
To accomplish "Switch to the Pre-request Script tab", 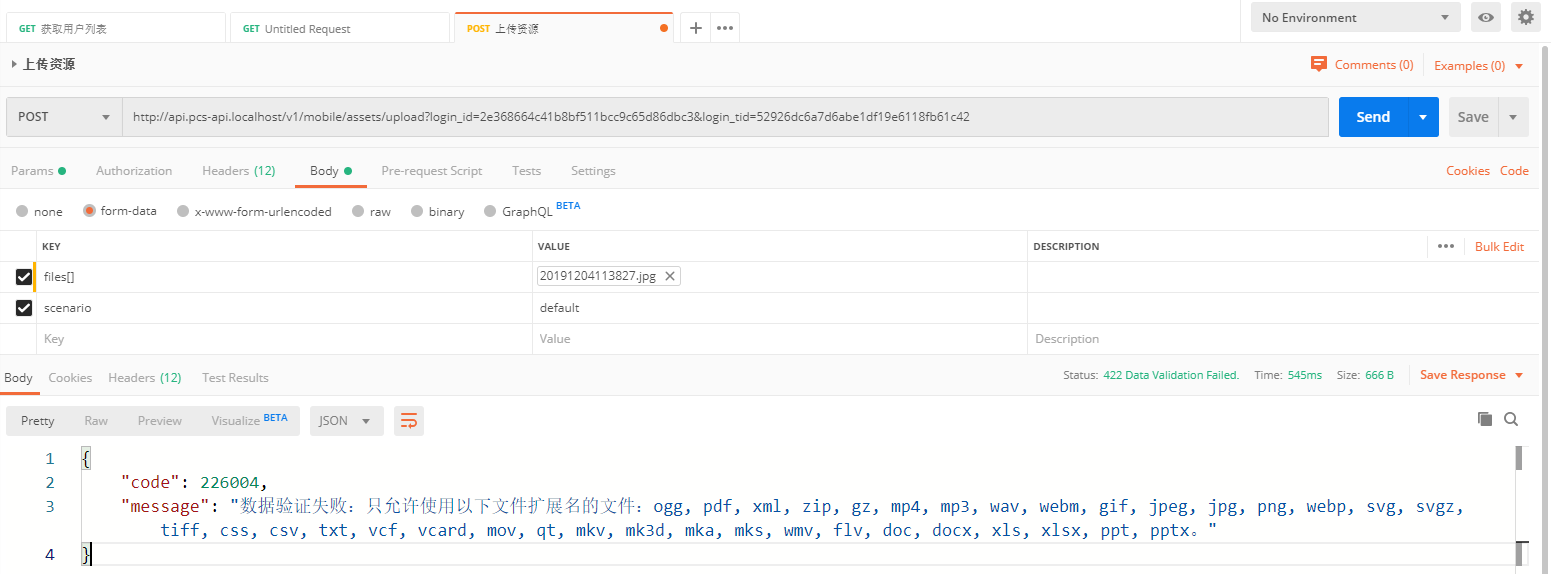I will pos(431,171).
